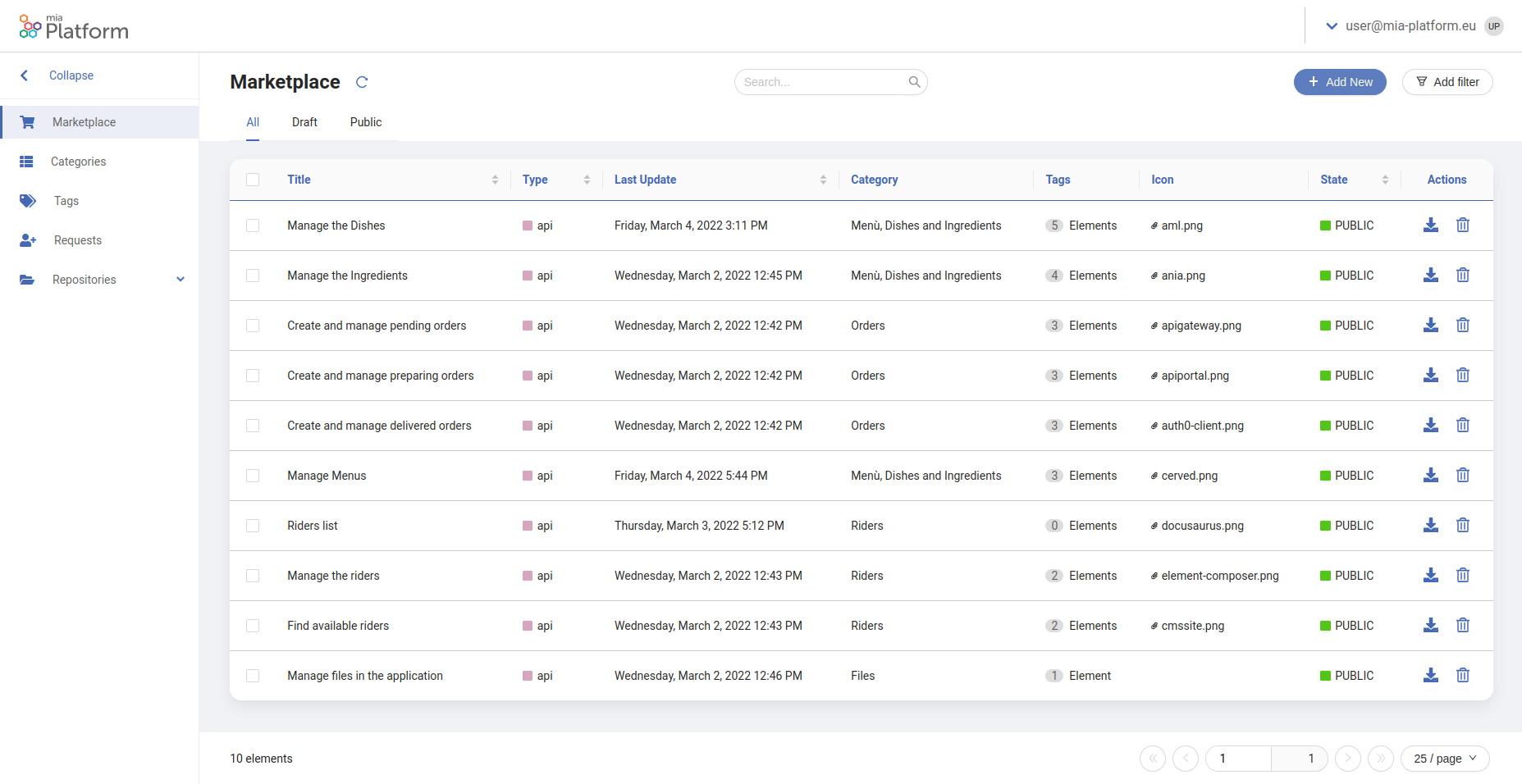The image size is (1522, 784).
Task: Expand the Repositories menu chevron
Action: (x=180, y=279)
